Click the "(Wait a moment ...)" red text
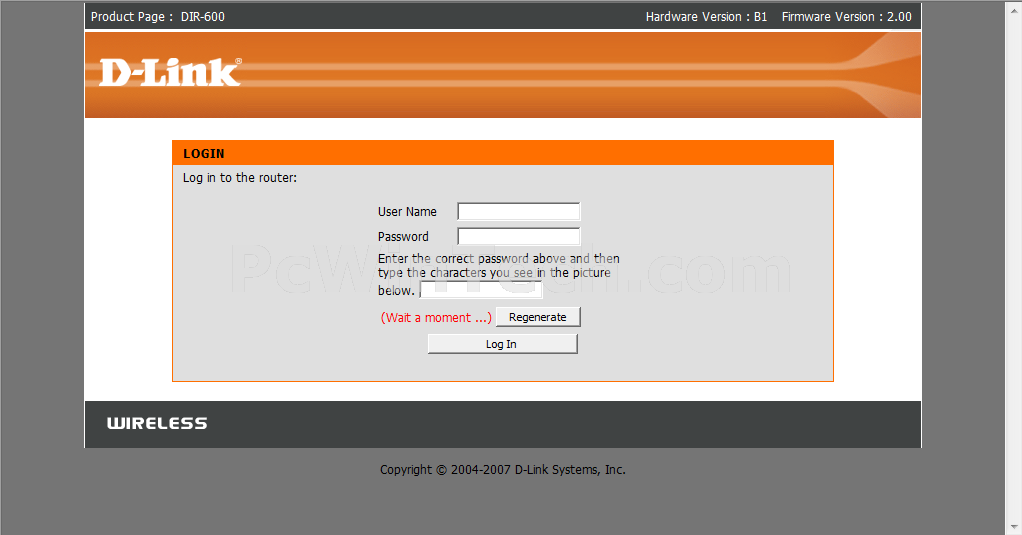The image size is (1022, 535). 436,318
